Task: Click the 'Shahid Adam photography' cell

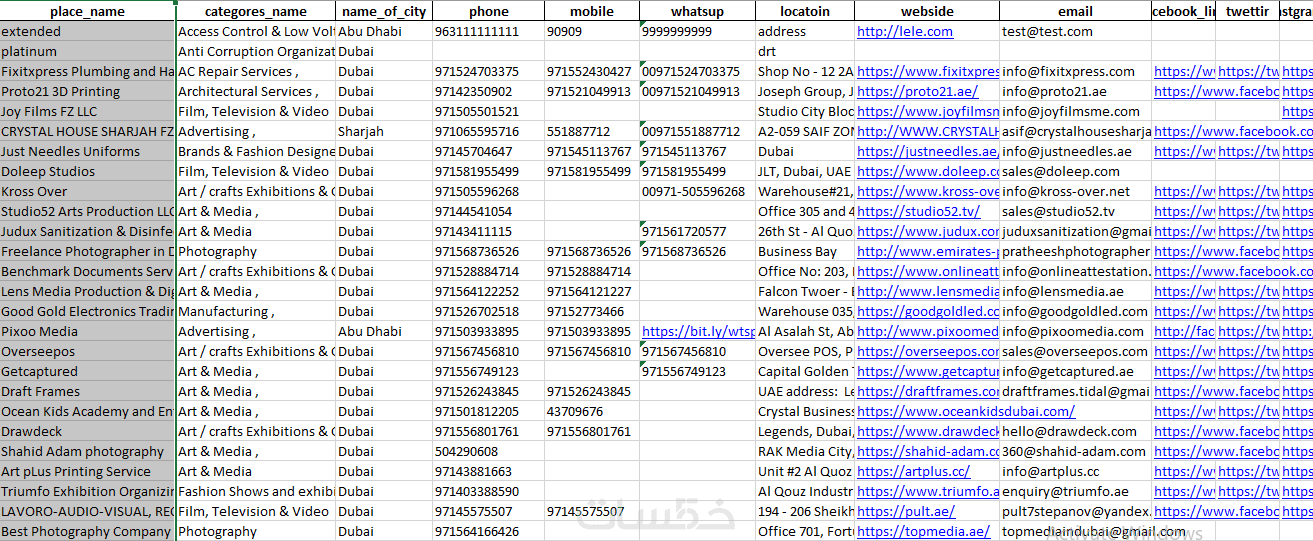Action: coord(87,451)
